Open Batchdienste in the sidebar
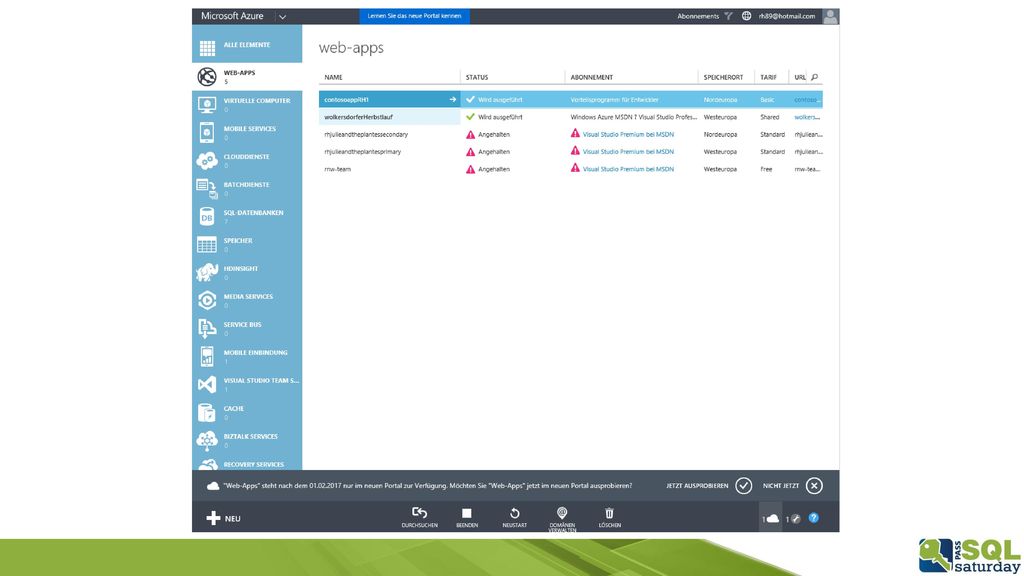Image resolution: width=1024 pixels, height=576 pixels. (x=247, y=189)
